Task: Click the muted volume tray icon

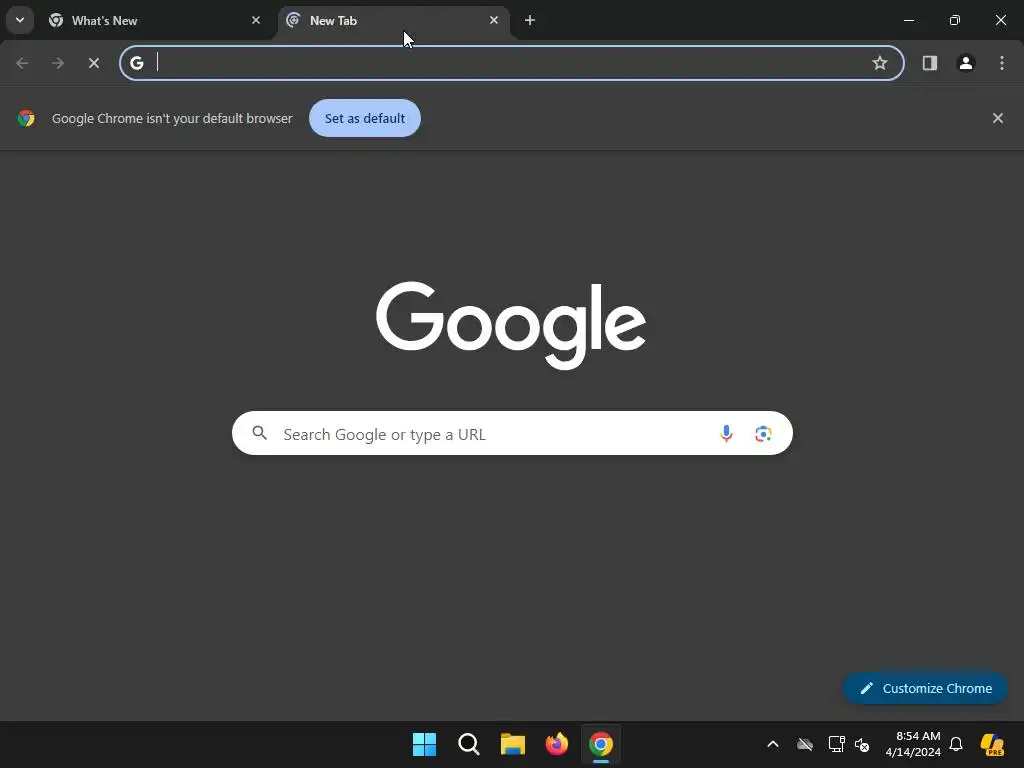Action: [862, 744]
